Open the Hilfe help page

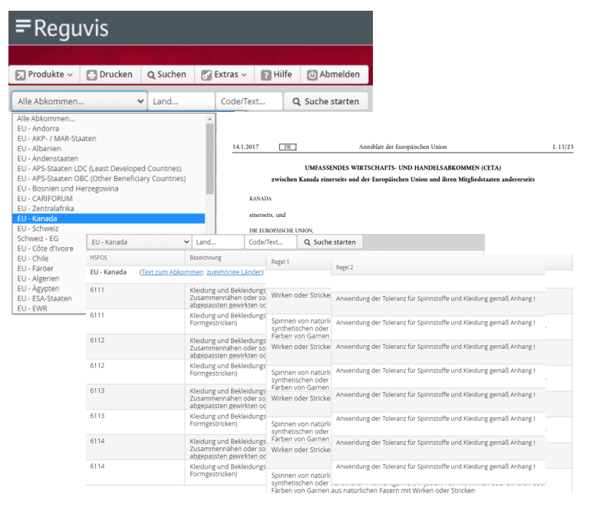pos(277,75)
